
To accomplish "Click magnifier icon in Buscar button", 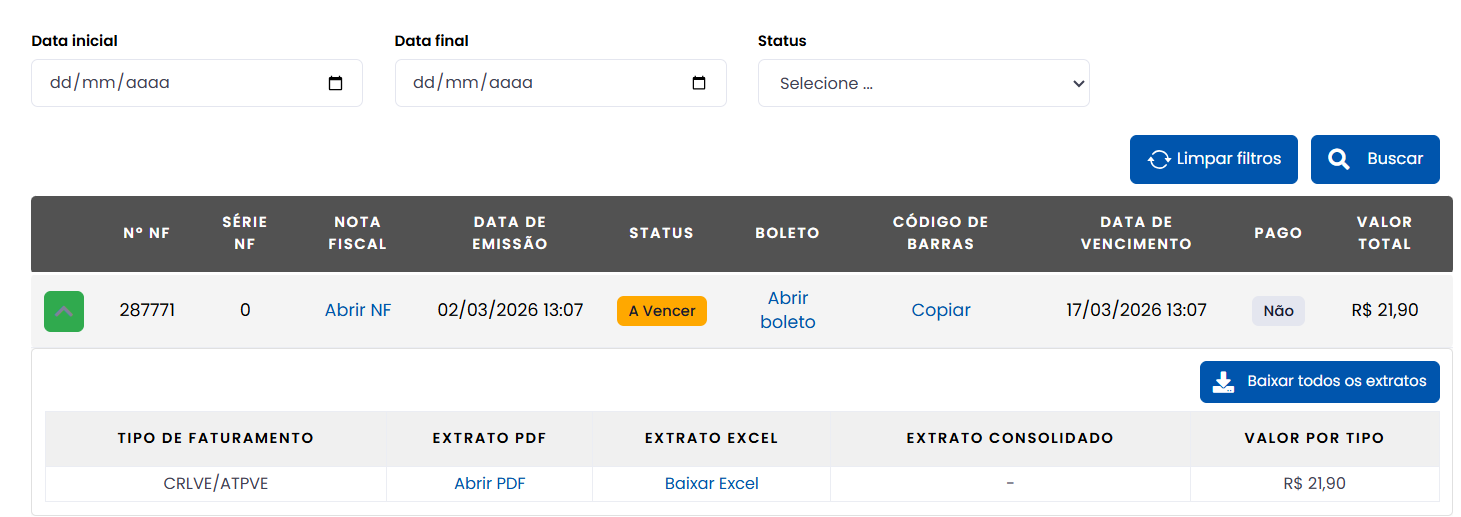I will pyautogui.click(x=1338, y=159).
